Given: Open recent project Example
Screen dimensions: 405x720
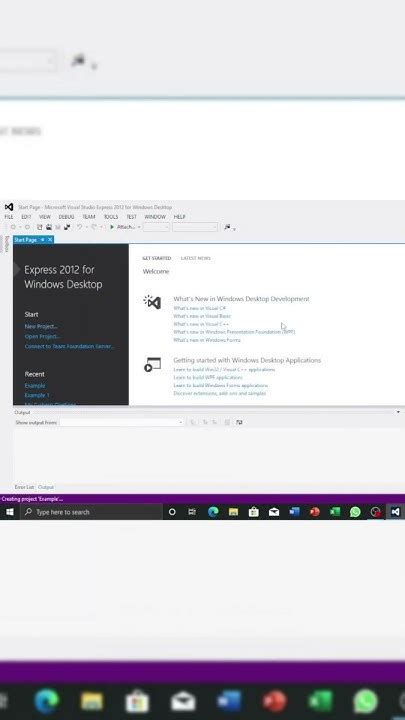Looking at the screenshot, I should pyautogui.click(x=35, y=386).
